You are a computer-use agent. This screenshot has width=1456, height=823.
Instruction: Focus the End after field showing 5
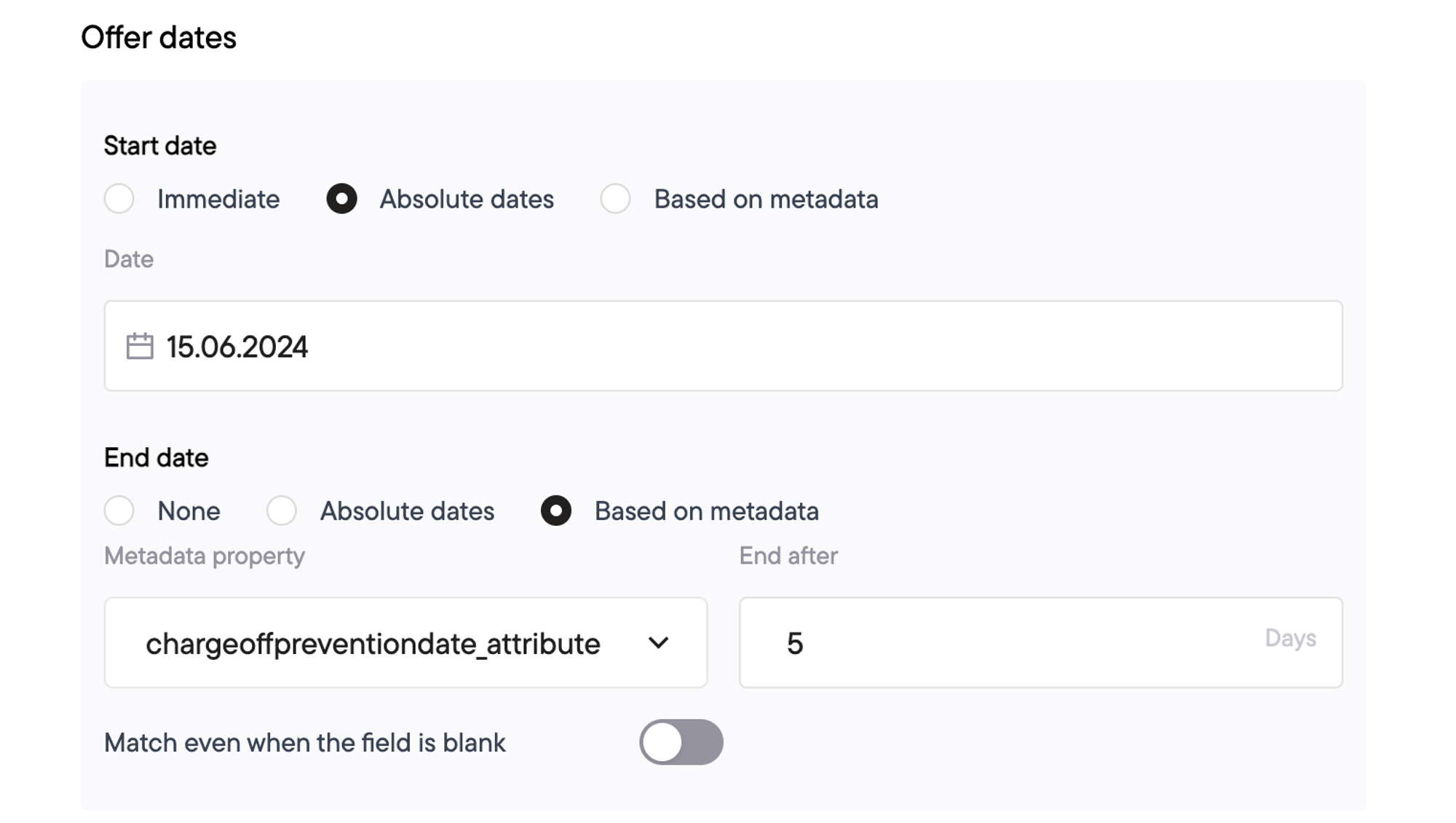pos(1041,642)
